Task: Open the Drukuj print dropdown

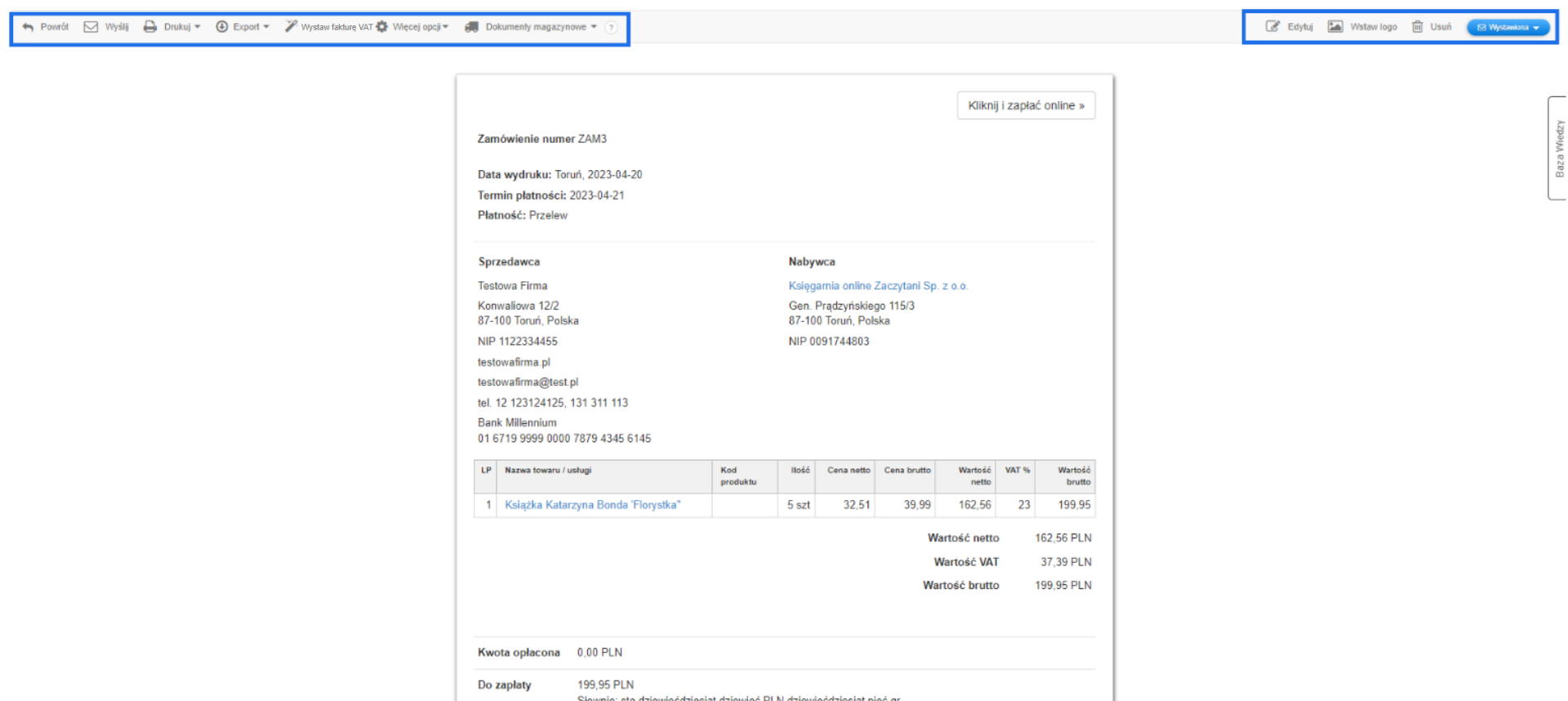Action: click(171, 27)
